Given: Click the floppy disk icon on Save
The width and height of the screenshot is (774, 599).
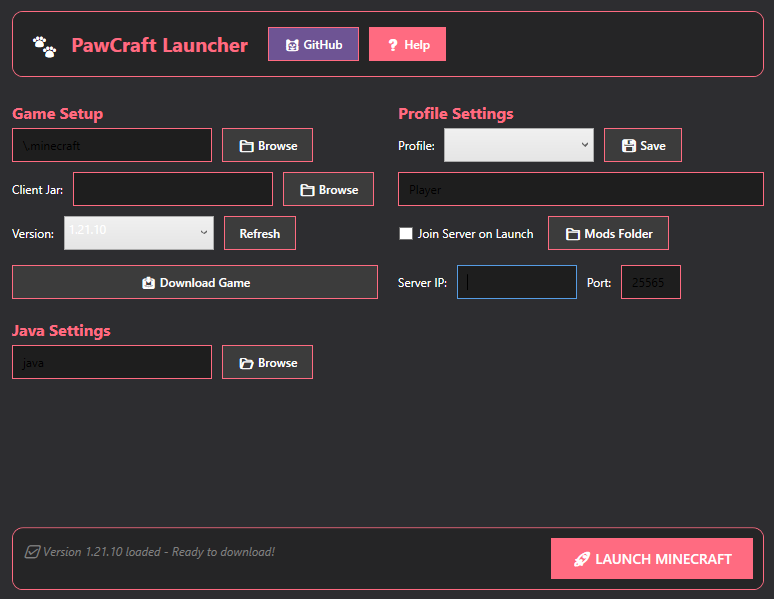Looking at the screenshot, I should [x=628, y=146].
